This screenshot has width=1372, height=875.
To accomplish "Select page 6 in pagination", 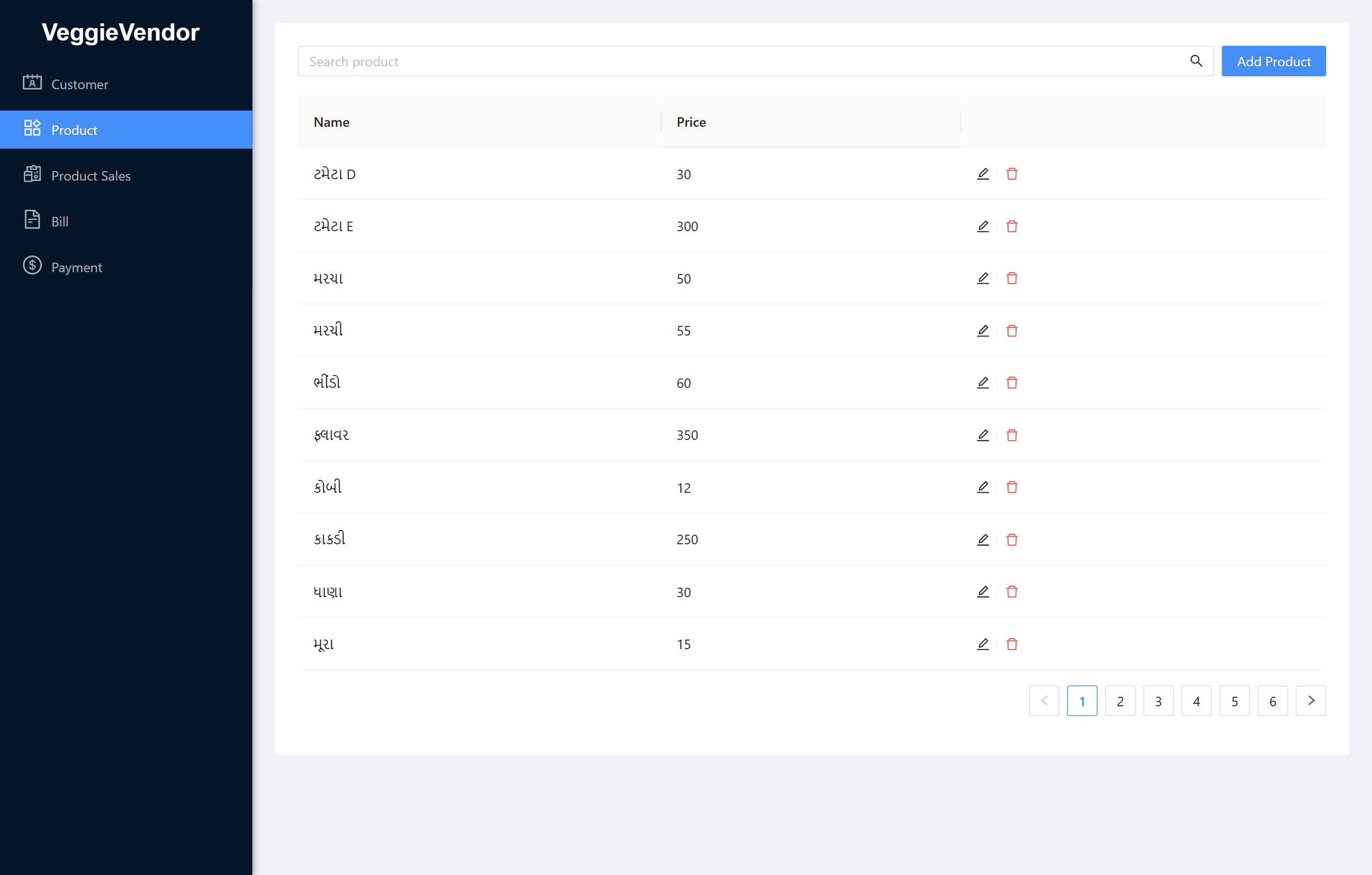I will (1273, 701).
